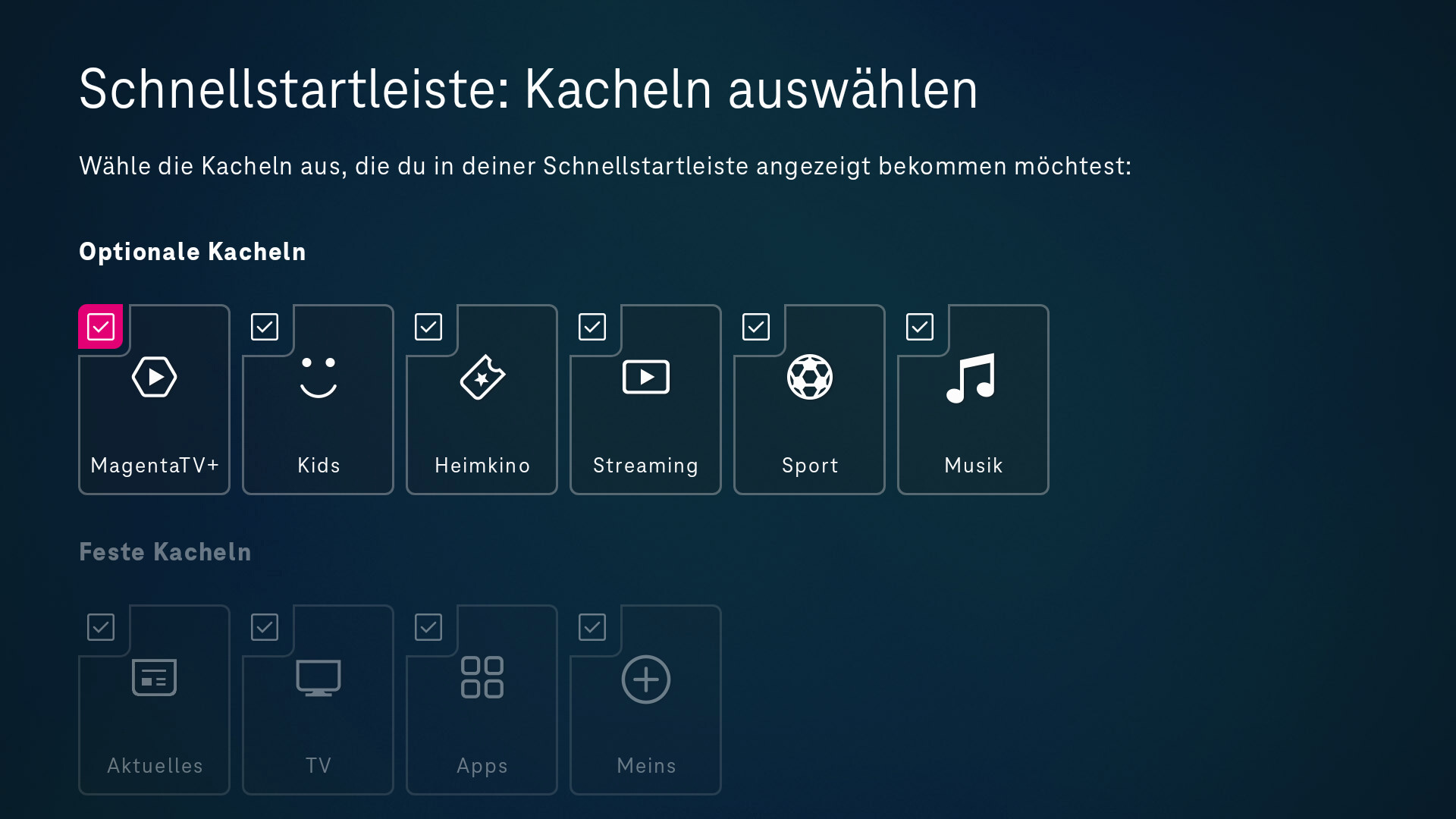The image size is (1456, 819).
Task: Click the Meins plus circle icon
Action: (645, 679)
